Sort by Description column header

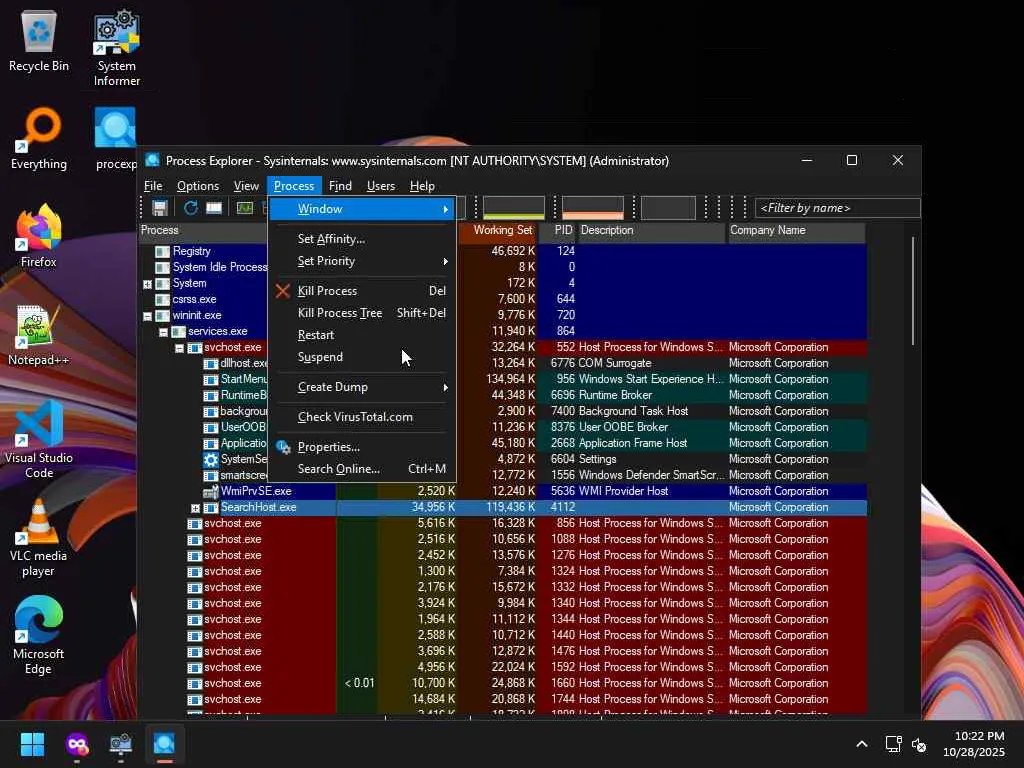pyautogui.click(x=651, y=231)
